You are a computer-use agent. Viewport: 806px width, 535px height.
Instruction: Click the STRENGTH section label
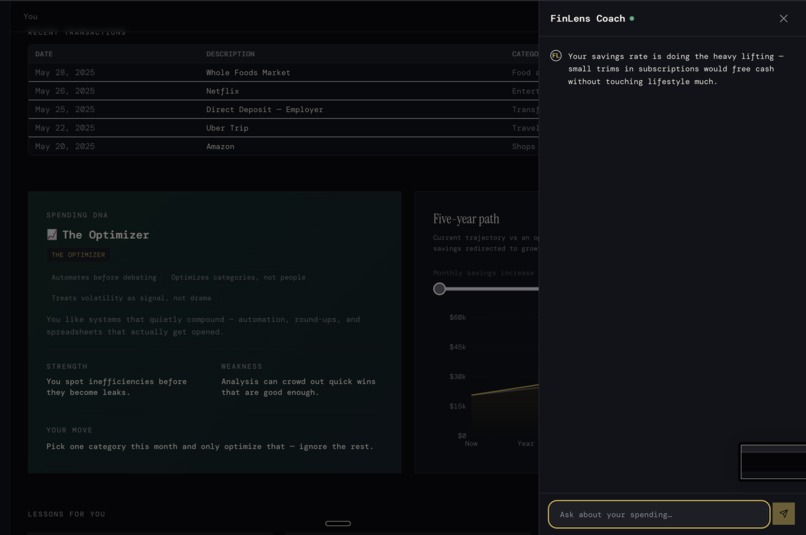pyautogui.click(x=67, y=366)
